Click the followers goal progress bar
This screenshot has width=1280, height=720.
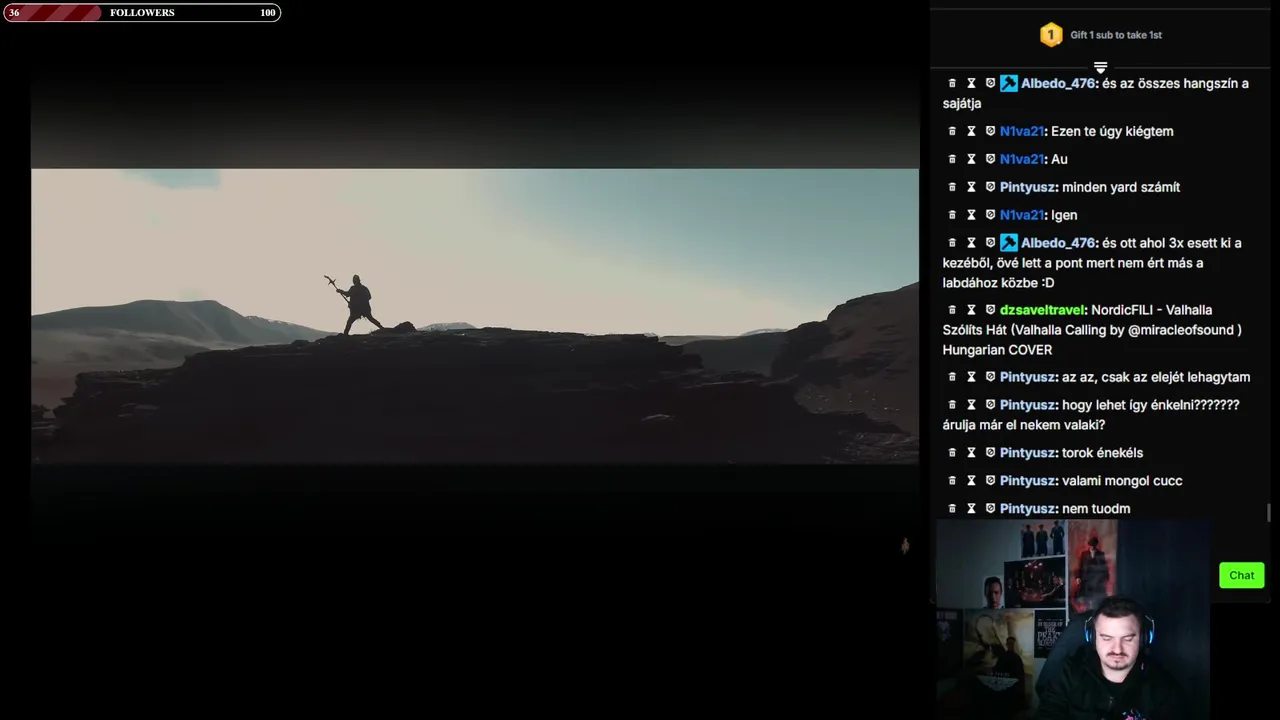pyautogui.click(x=141, y=13)
